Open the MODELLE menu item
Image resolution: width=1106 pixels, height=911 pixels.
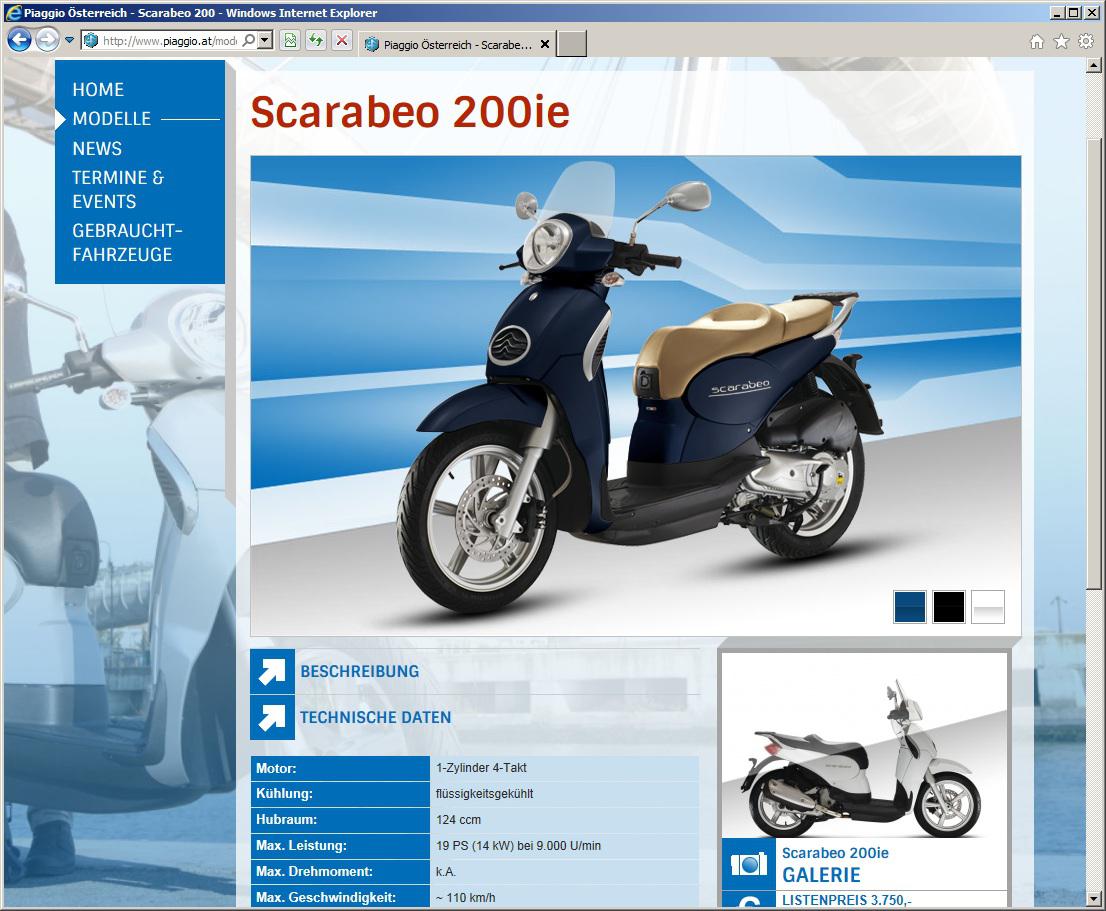click(111, 118)
